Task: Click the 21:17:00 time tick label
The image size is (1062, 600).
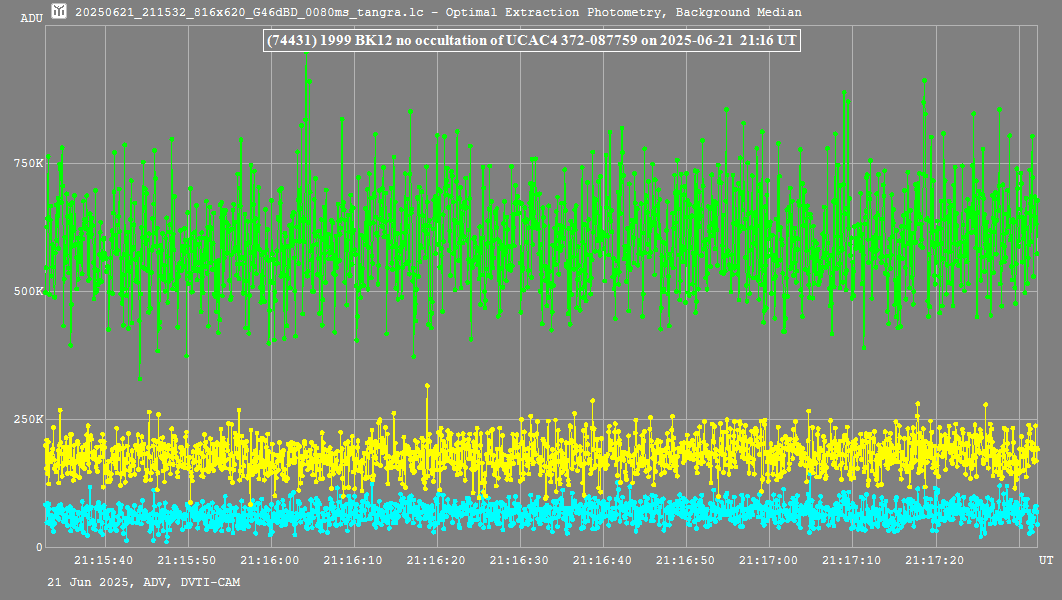Action: coord(769,563)
